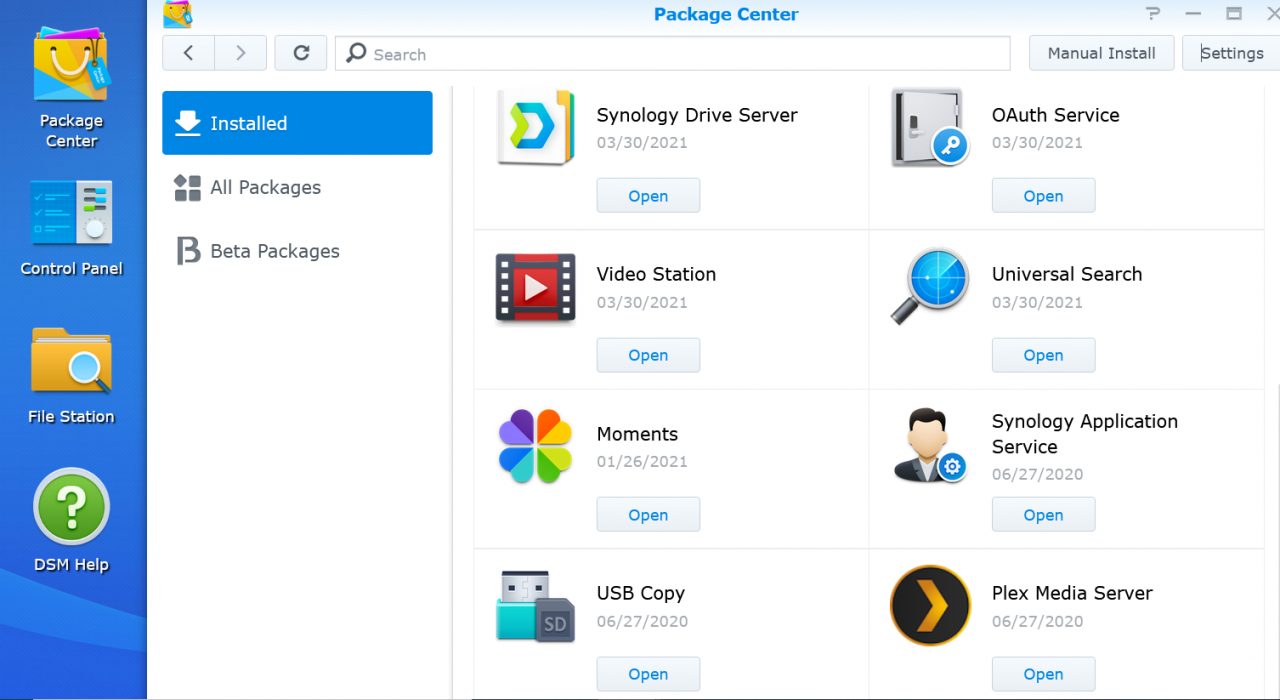The height and width of the screenshot is (700, 1280).
Task: Click Moments date 01/26/2021
Action: tap(642, 462)
